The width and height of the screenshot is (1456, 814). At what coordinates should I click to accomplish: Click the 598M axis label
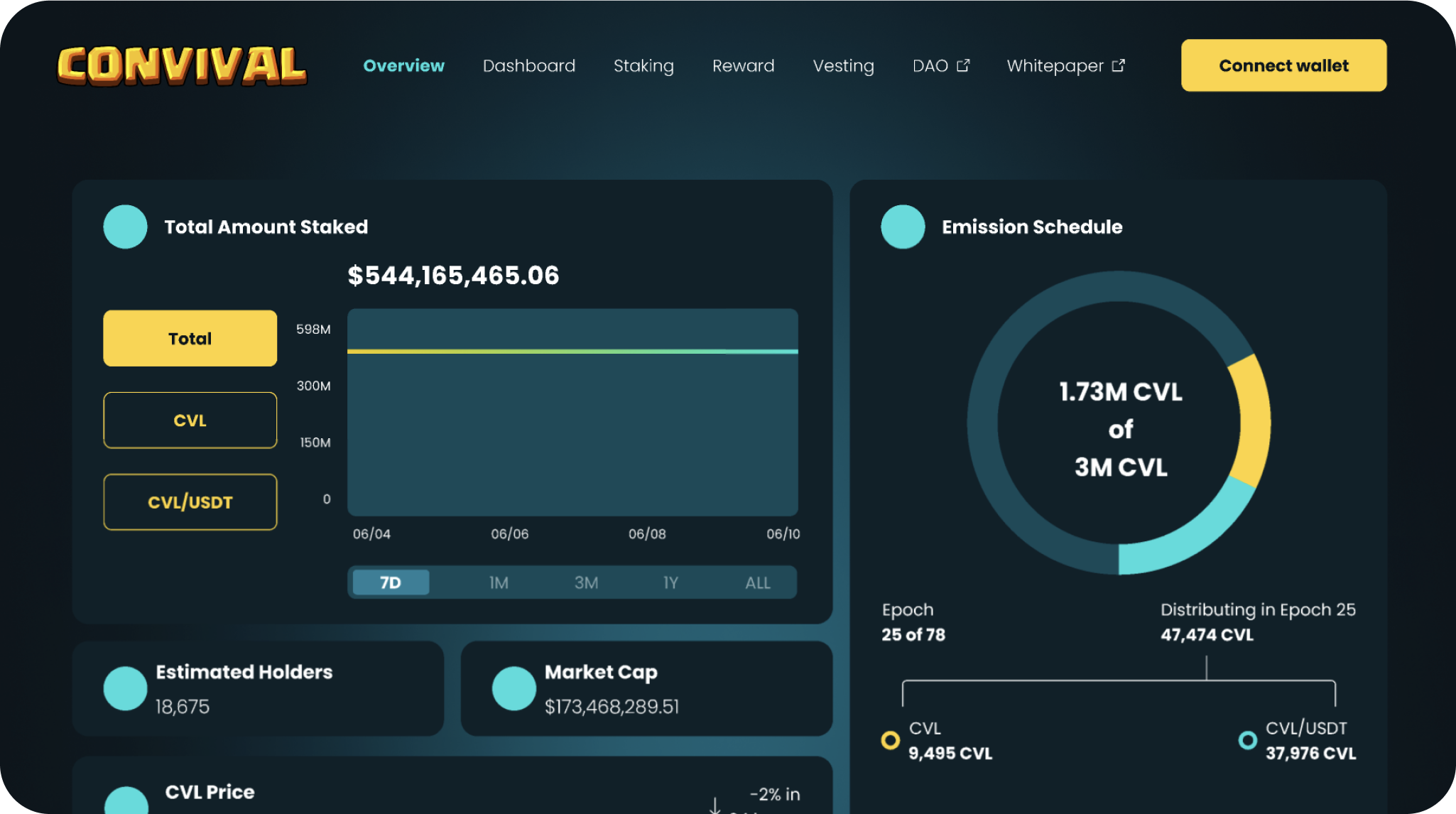(313, 329)
